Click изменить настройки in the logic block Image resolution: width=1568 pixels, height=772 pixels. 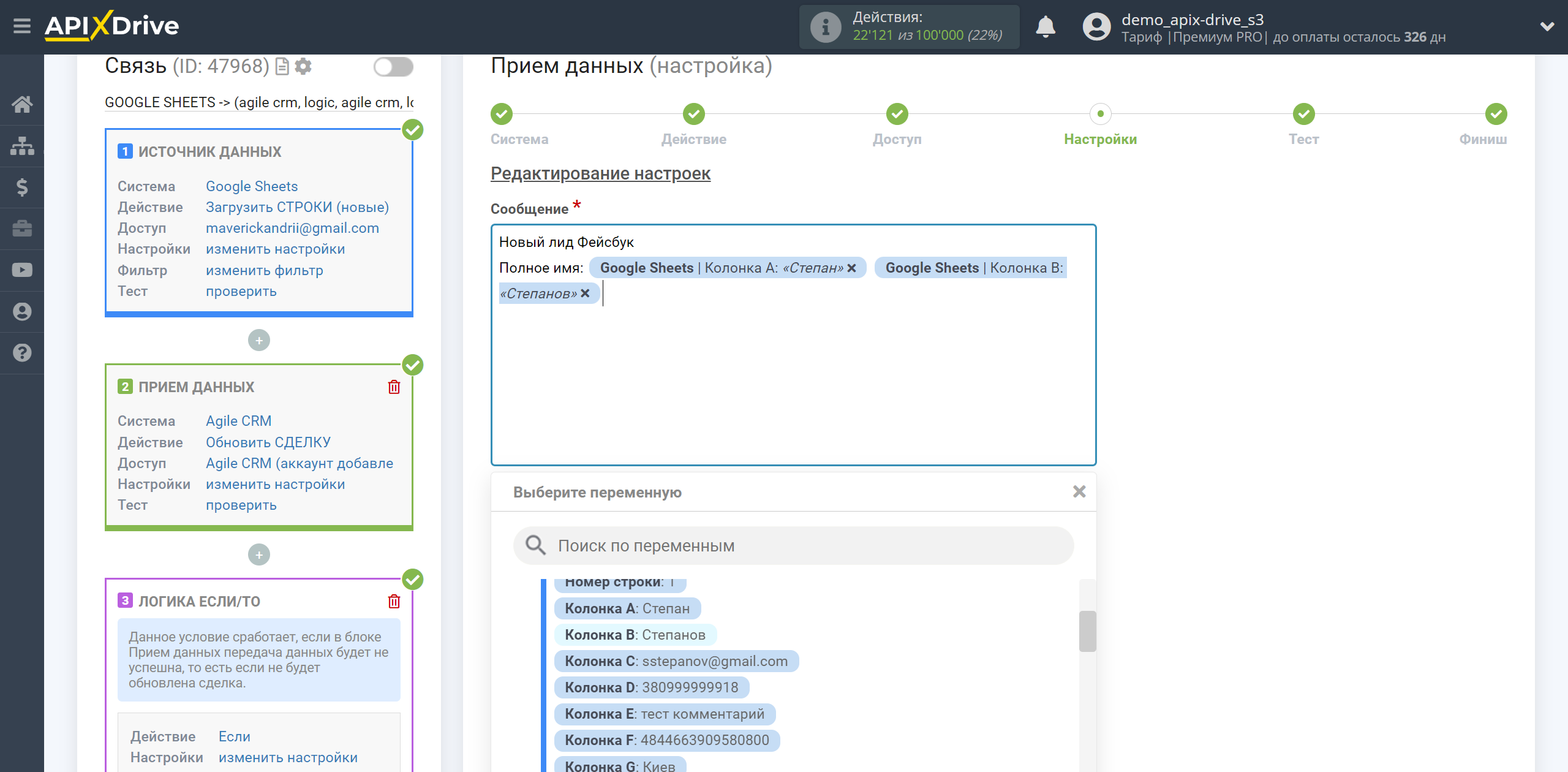point(288,757)
